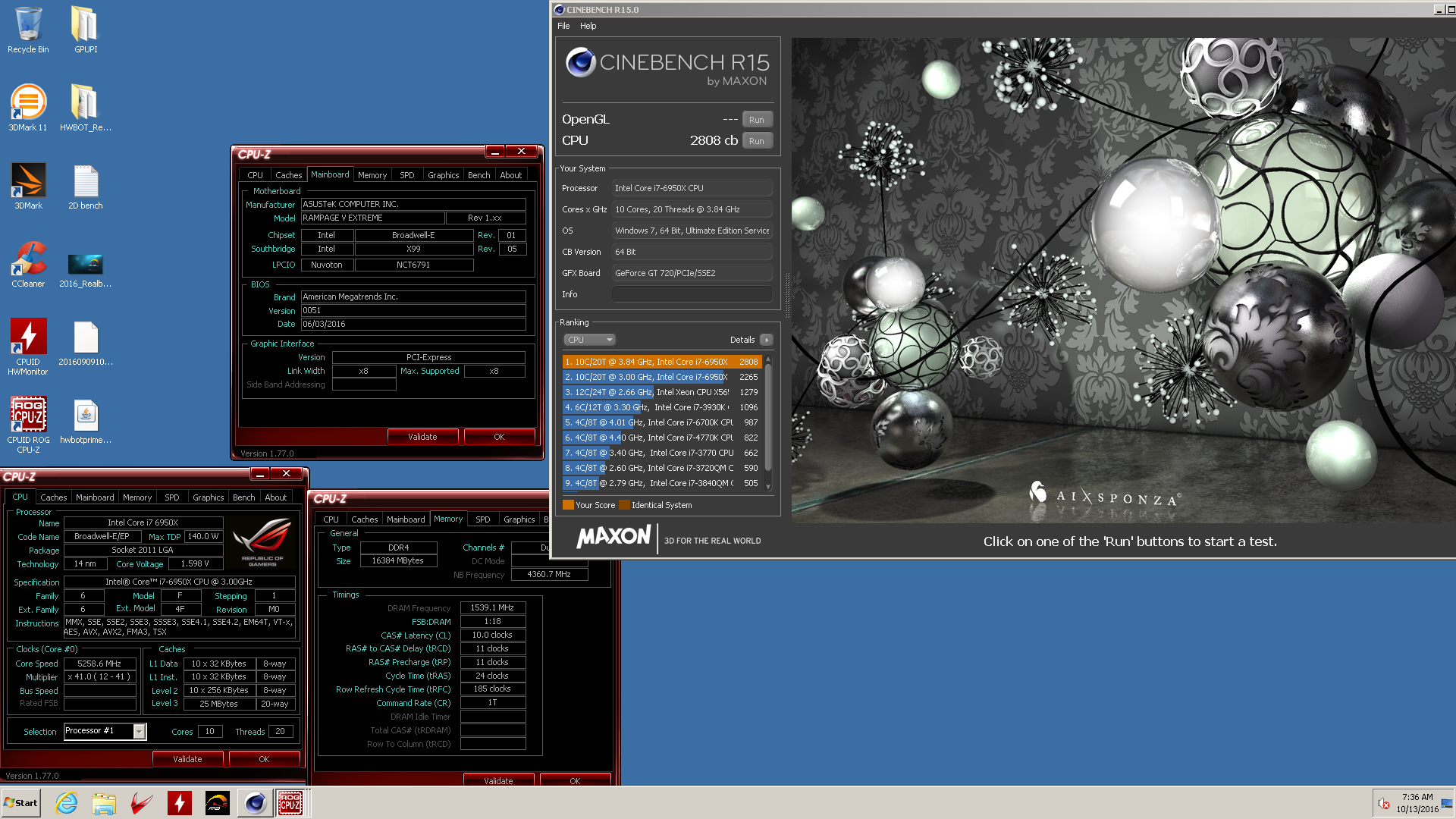Open the GPUPI folder icon
The height and width of the screenshot is (819, 1456).
coord(85,30)
